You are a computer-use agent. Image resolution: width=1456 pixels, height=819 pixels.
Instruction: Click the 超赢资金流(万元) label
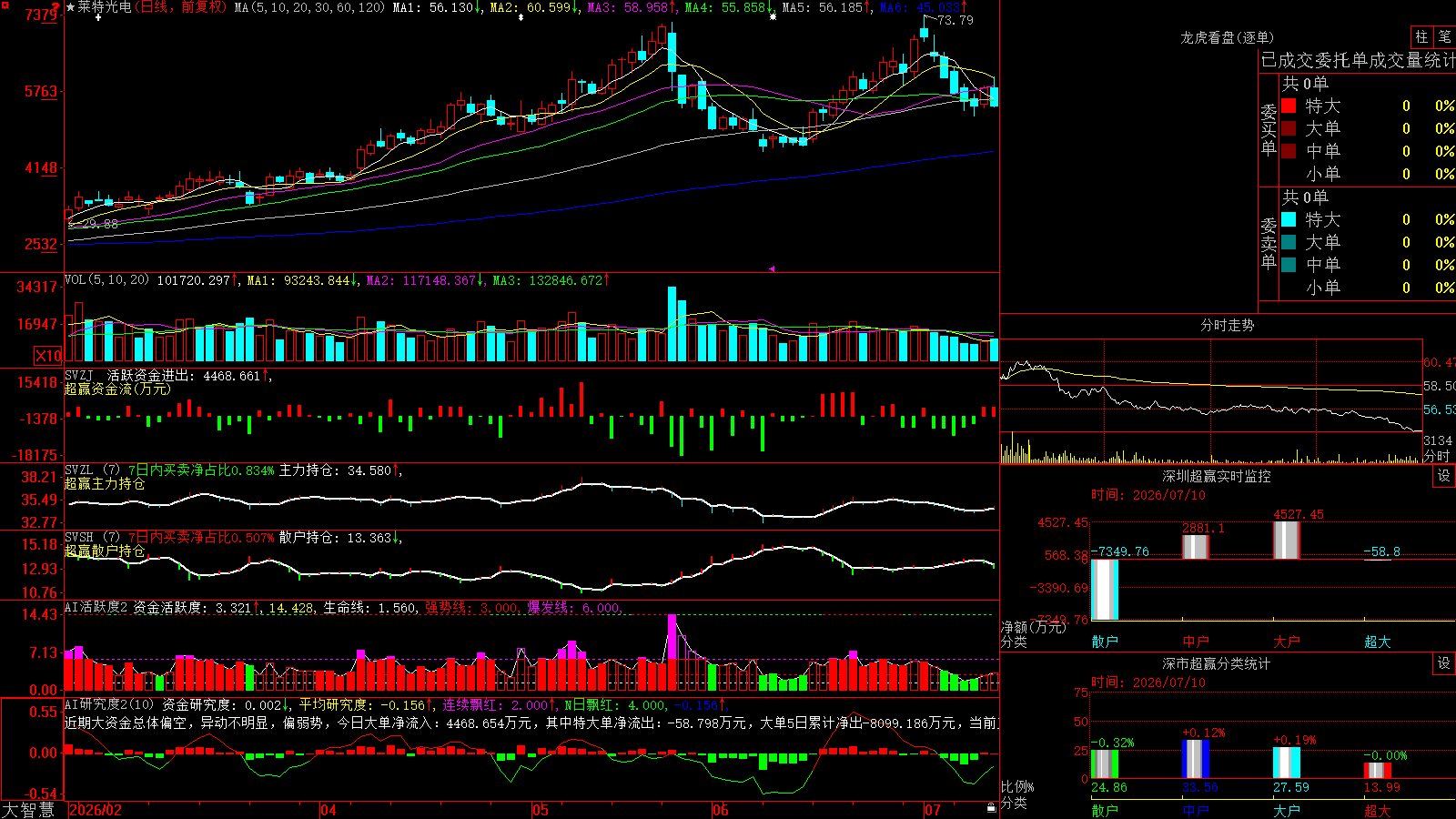(x=117, y=389)
